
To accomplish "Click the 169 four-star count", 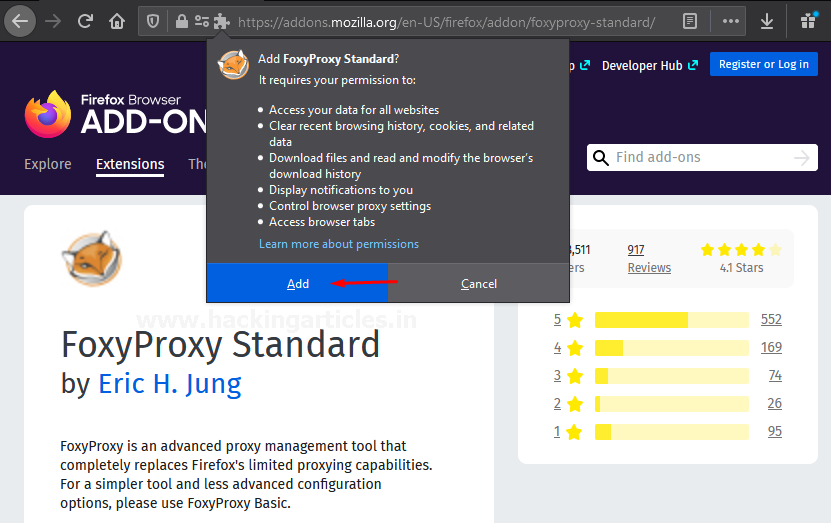I will click(x=771, y=347).
